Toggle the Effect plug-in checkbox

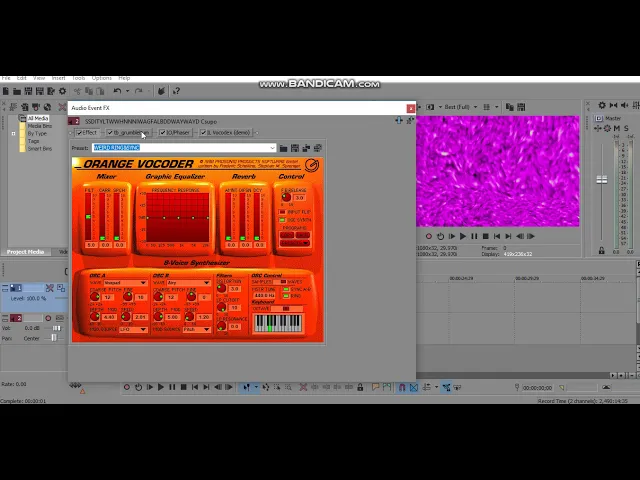tap(79, 133)
